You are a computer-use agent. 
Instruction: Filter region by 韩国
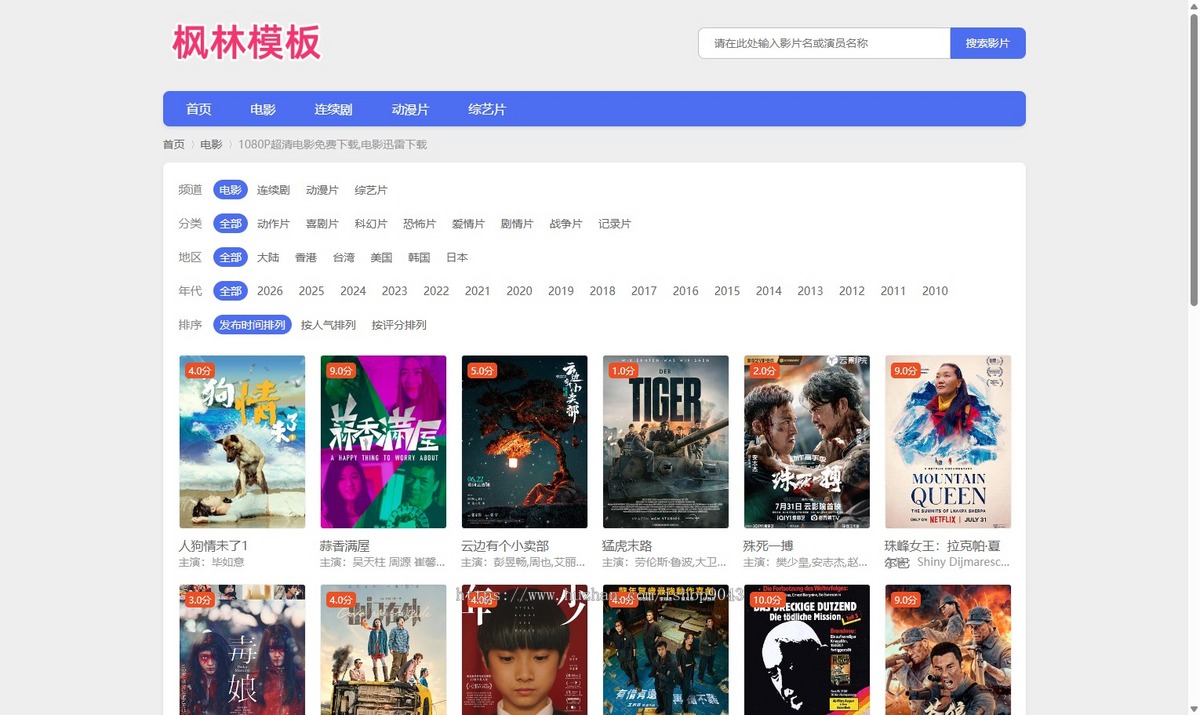[419, 257]
